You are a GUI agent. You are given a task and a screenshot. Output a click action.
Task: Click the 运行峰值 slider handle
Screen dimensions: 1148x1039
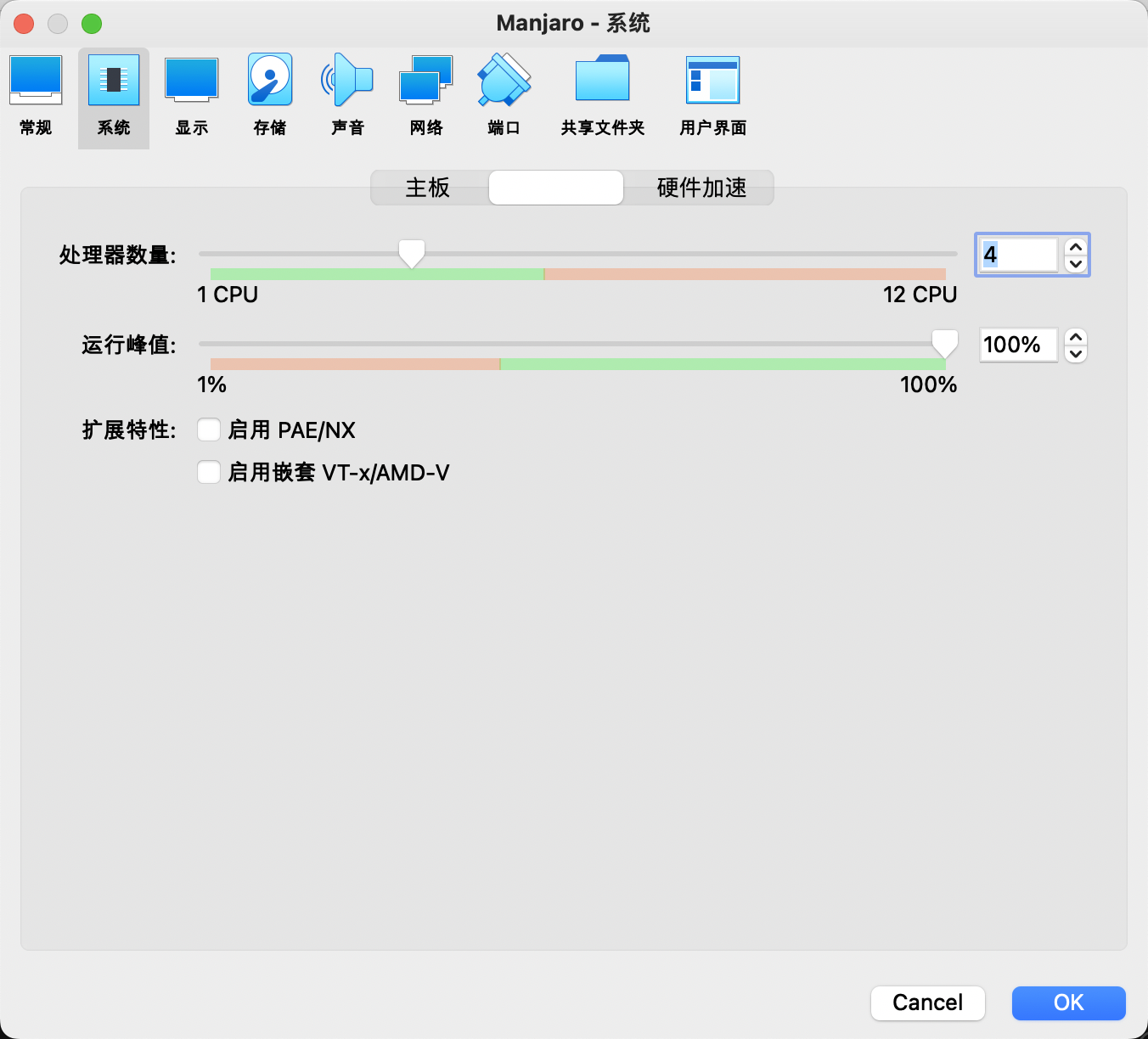click(x=945, y=344)
